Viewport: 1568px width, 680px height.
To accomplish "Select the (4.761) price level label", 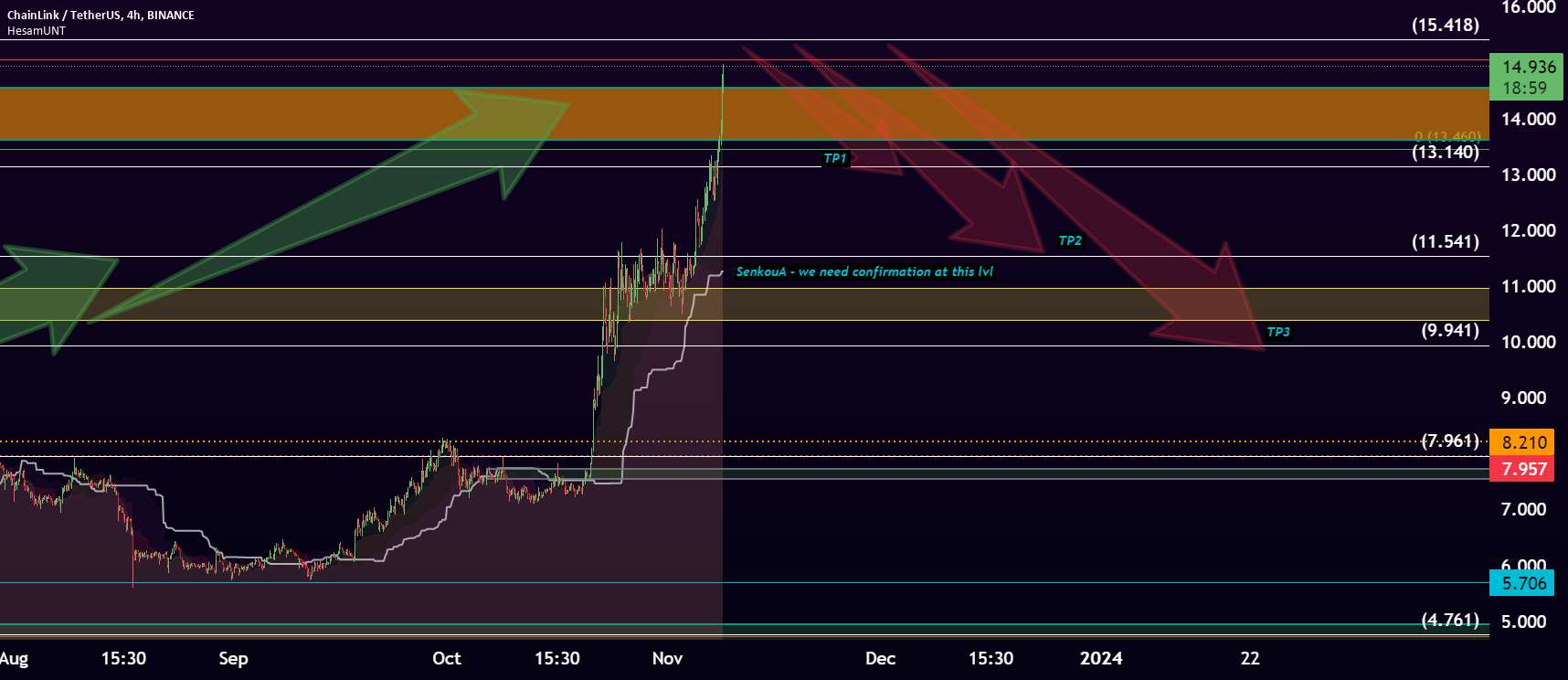I will pos(1450,620).
